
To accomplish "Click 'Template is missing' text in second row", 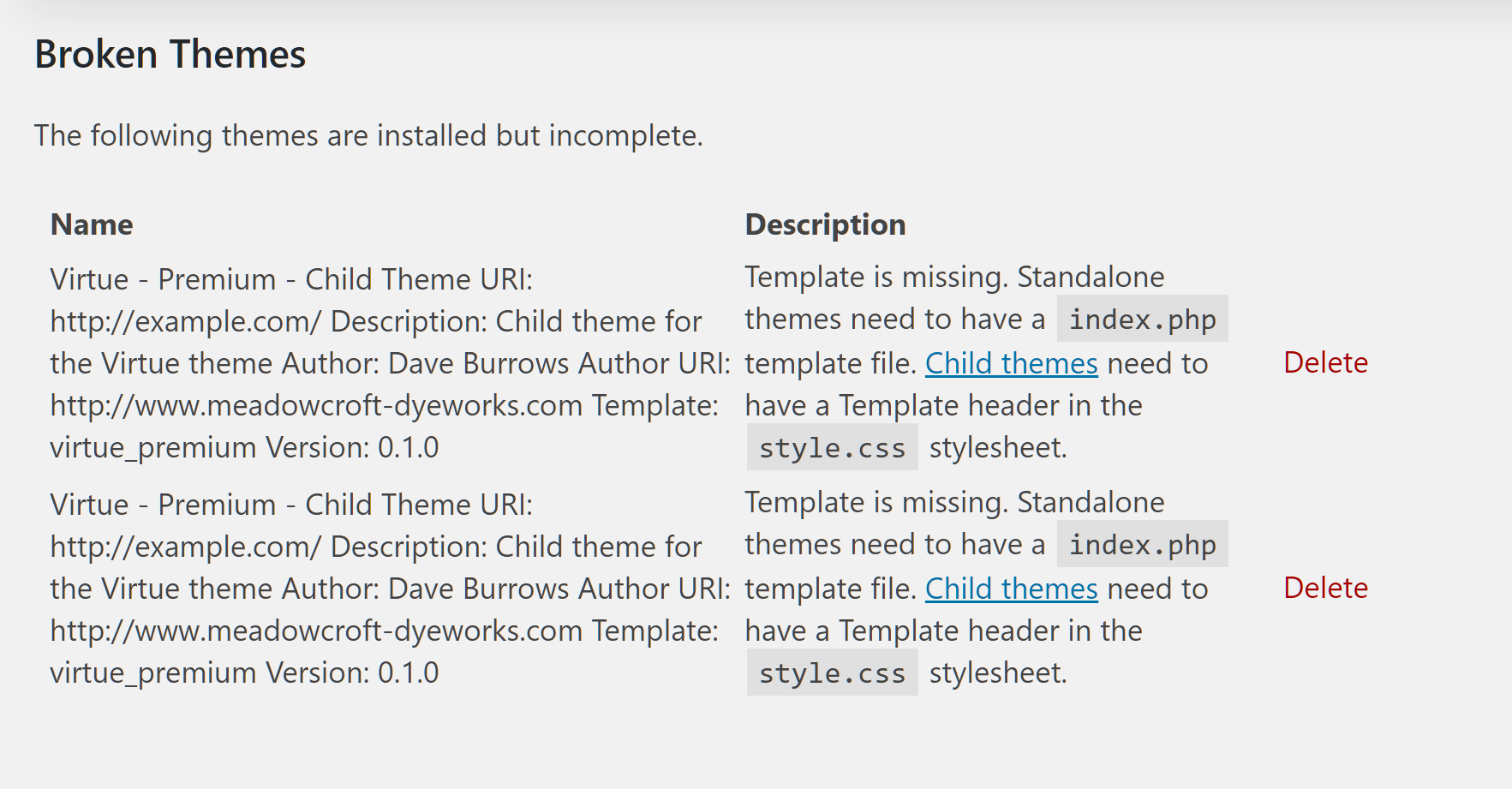I will 876,502.
